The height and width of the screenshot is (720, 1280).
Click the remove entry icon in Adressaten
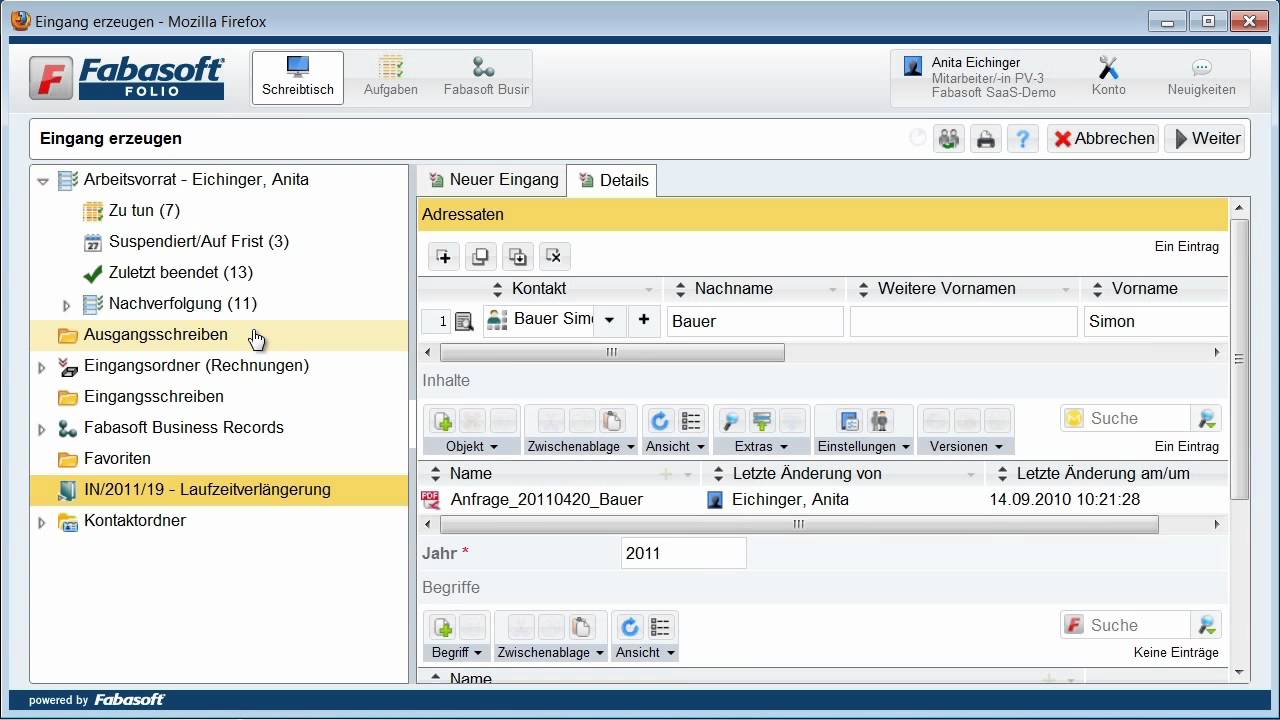tap(554, 257)
